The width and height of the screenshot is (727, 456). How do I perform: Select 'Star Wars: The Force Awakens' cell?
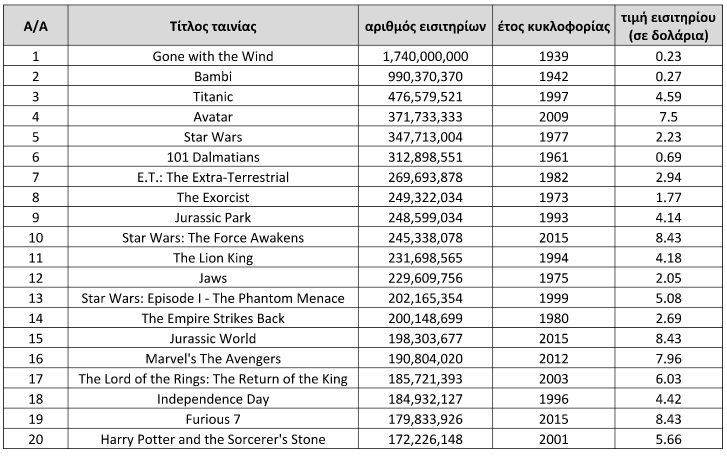point(212,238)
